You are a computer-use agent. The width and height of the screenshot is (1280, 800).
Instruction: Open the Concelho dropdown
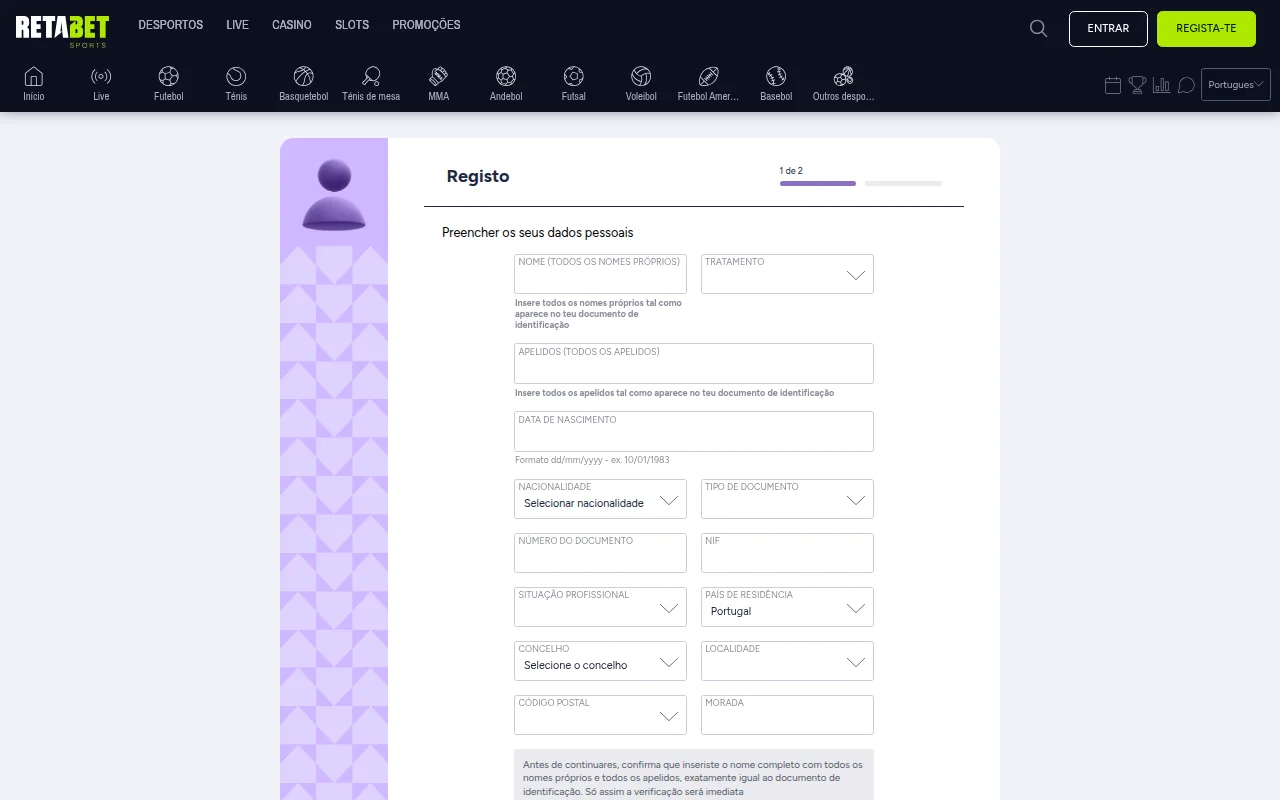pyautogui.click(x=600, y=661)
